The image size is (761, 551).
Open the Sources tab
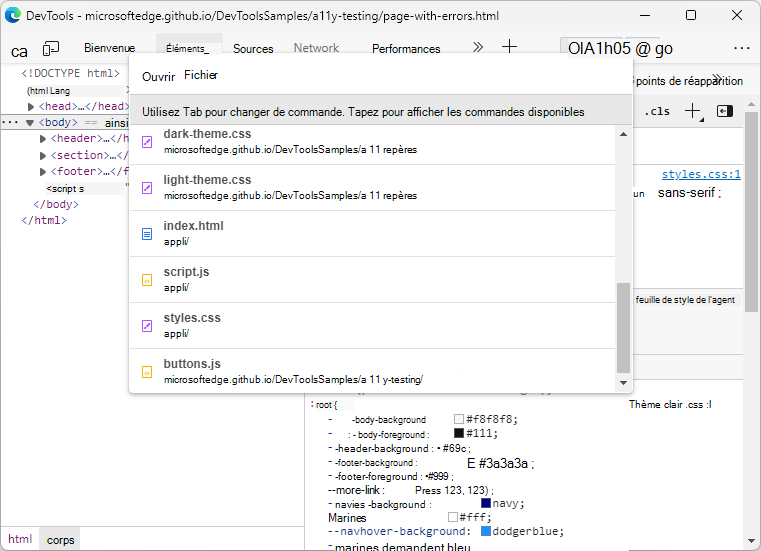pyautogui.click(x=253, y=49)
